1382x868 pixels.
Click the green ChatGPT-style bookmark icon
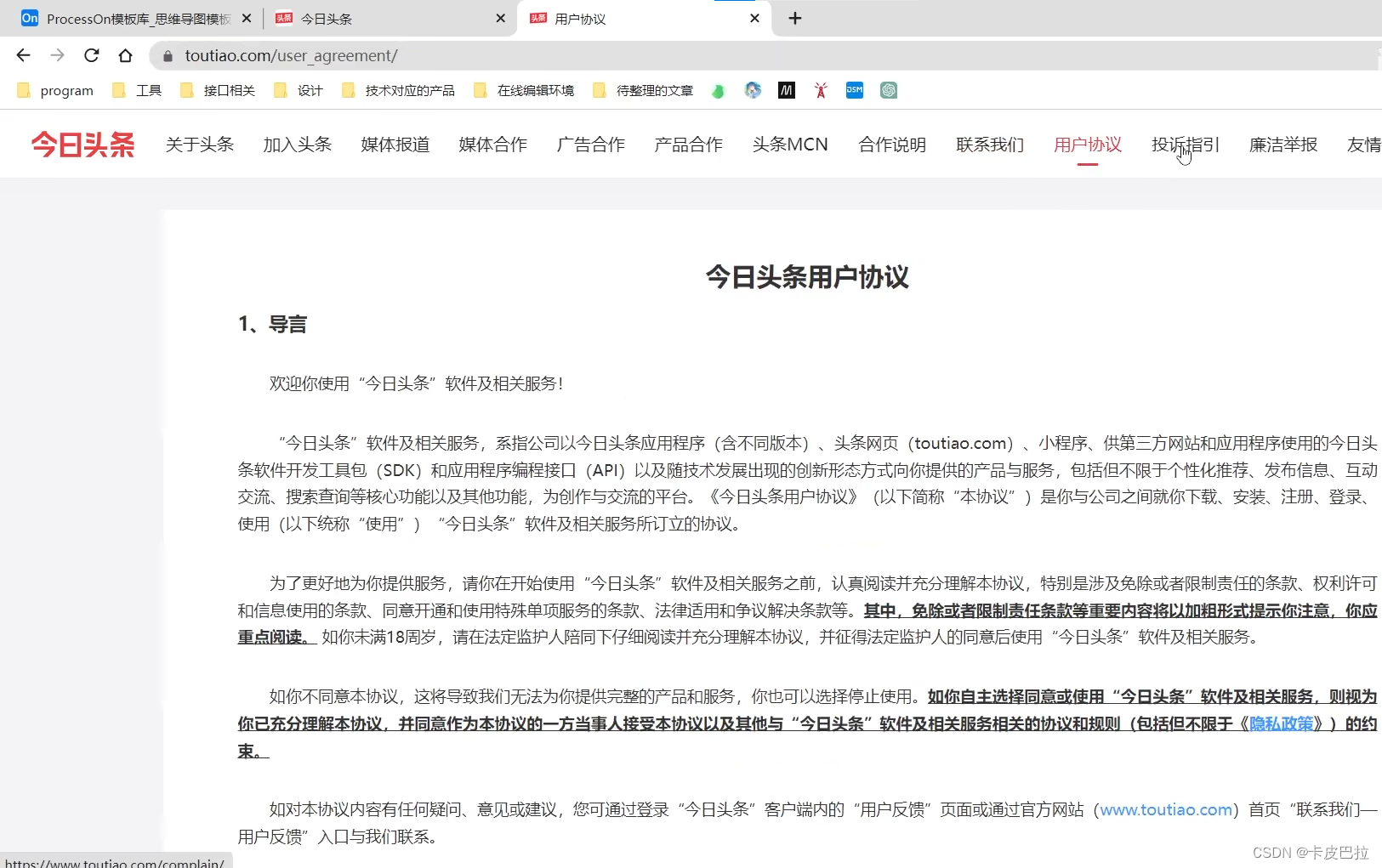889,90
